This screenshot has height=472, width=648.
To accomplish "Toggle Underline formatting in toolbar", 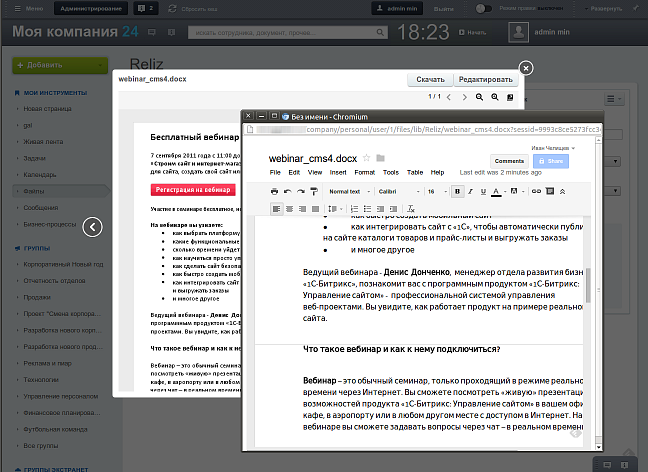I will pyautogui.click(x=485, y=191).
